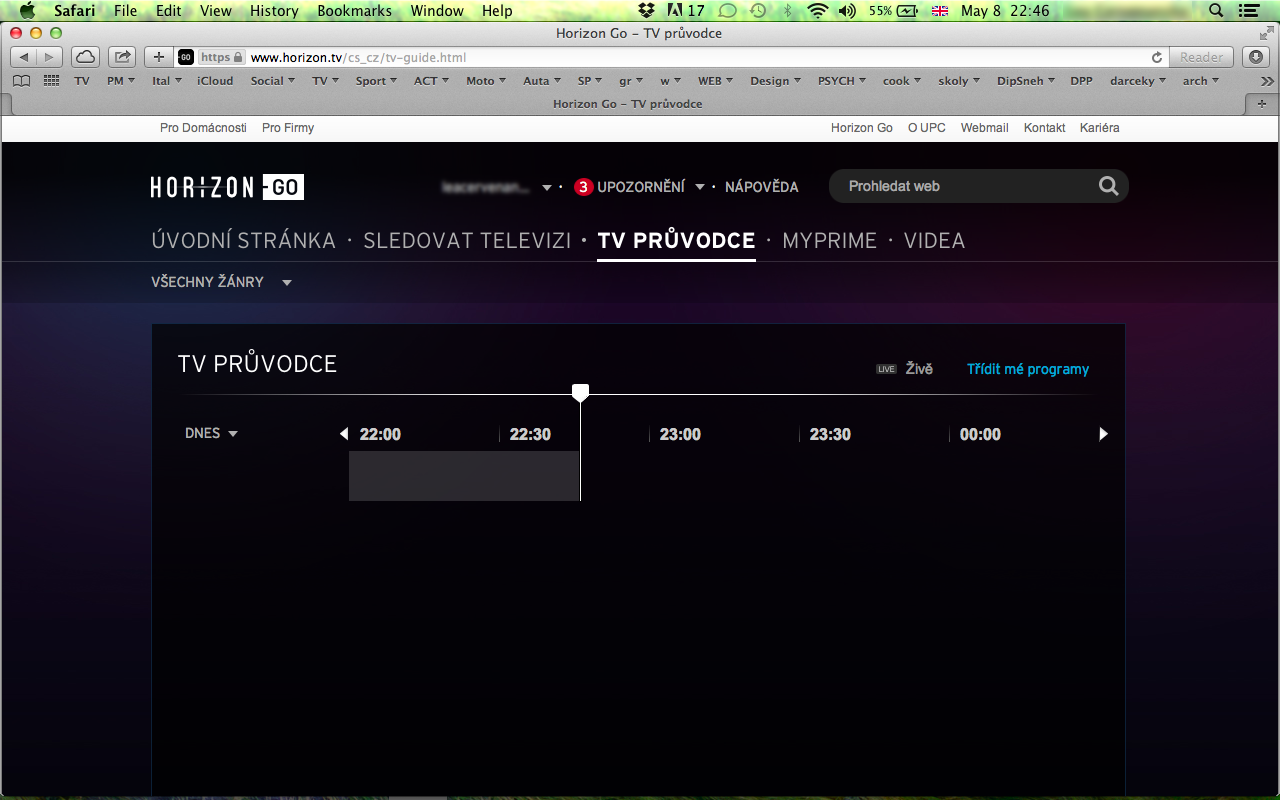Open volume menu bar icon
1280x800 pixels.
pos(847,11)
